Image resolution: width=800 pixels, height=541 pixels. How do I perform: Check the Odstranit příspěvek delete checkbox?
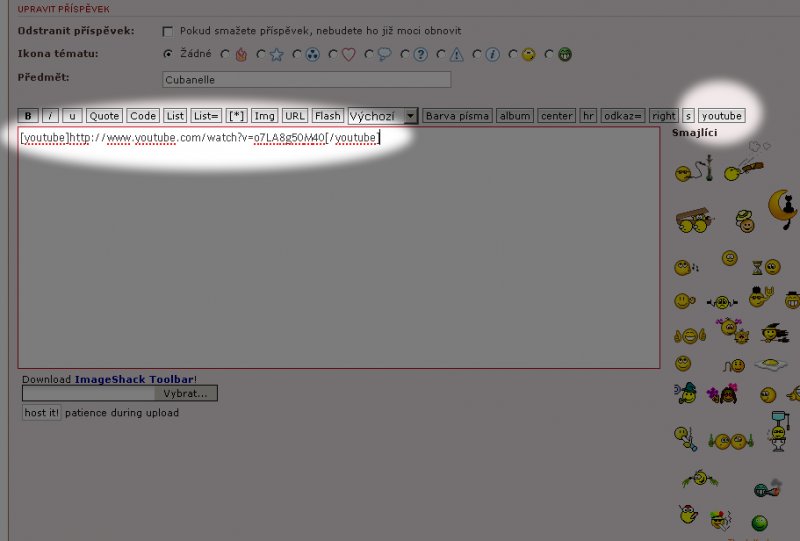click(167, 31)
